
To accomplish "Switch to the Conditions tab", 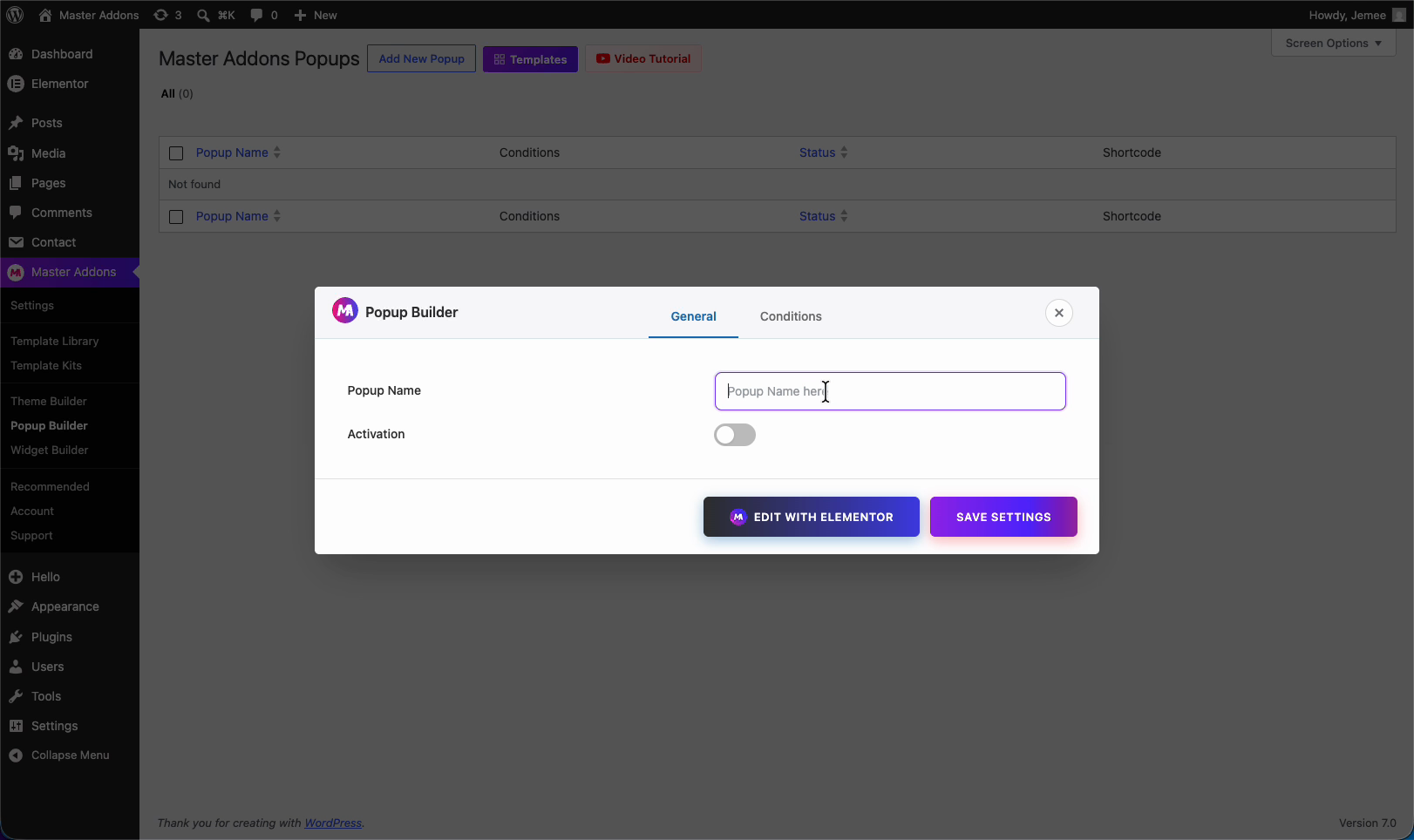I will (791, 316).
